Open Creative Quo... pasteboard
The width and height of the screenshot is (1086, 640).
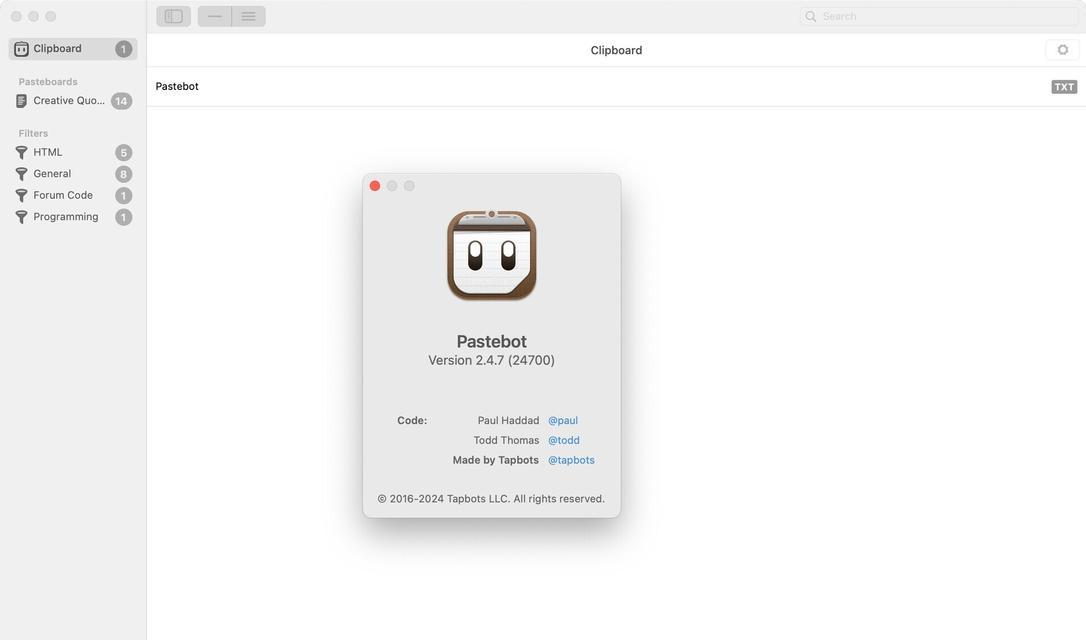pyautogui.click(x=73, y=100)
